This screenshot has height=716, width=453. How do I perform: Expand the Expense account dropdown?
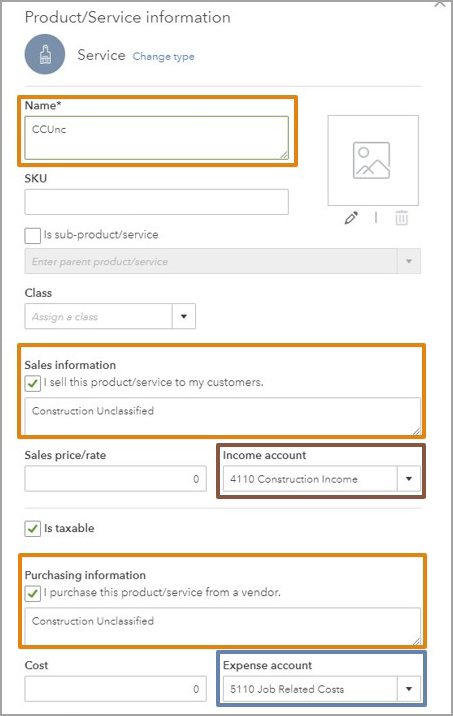coord(409,689)
